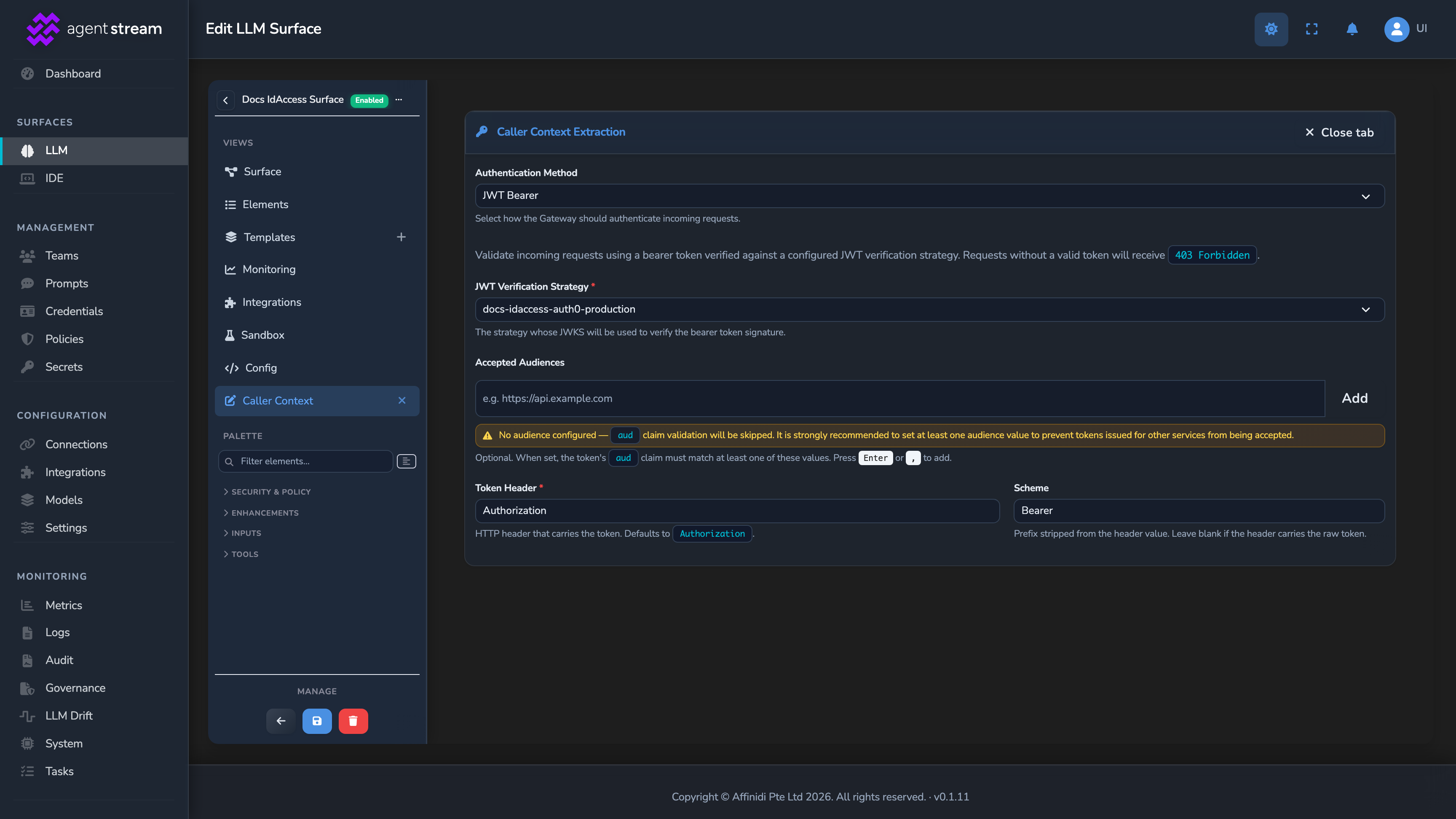Click into the Accepted Audiences input field
The width and height of the screenshot is (1456, 819).
click(899, 398)
